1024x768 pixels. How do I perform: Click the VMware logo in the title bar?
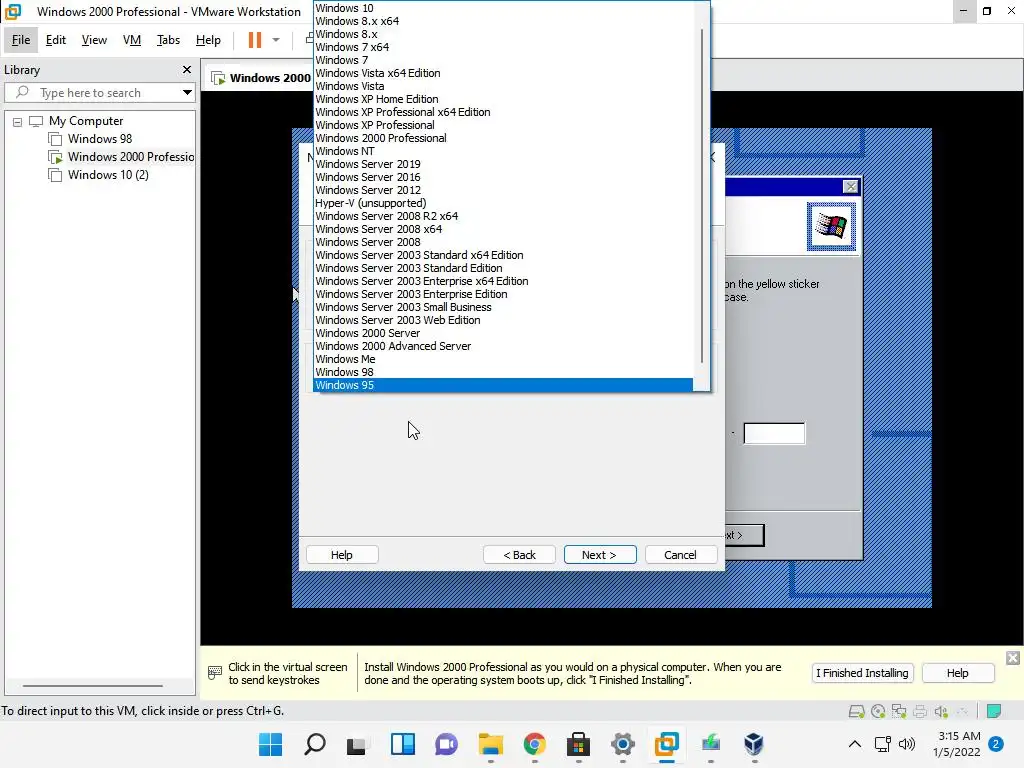13,11
